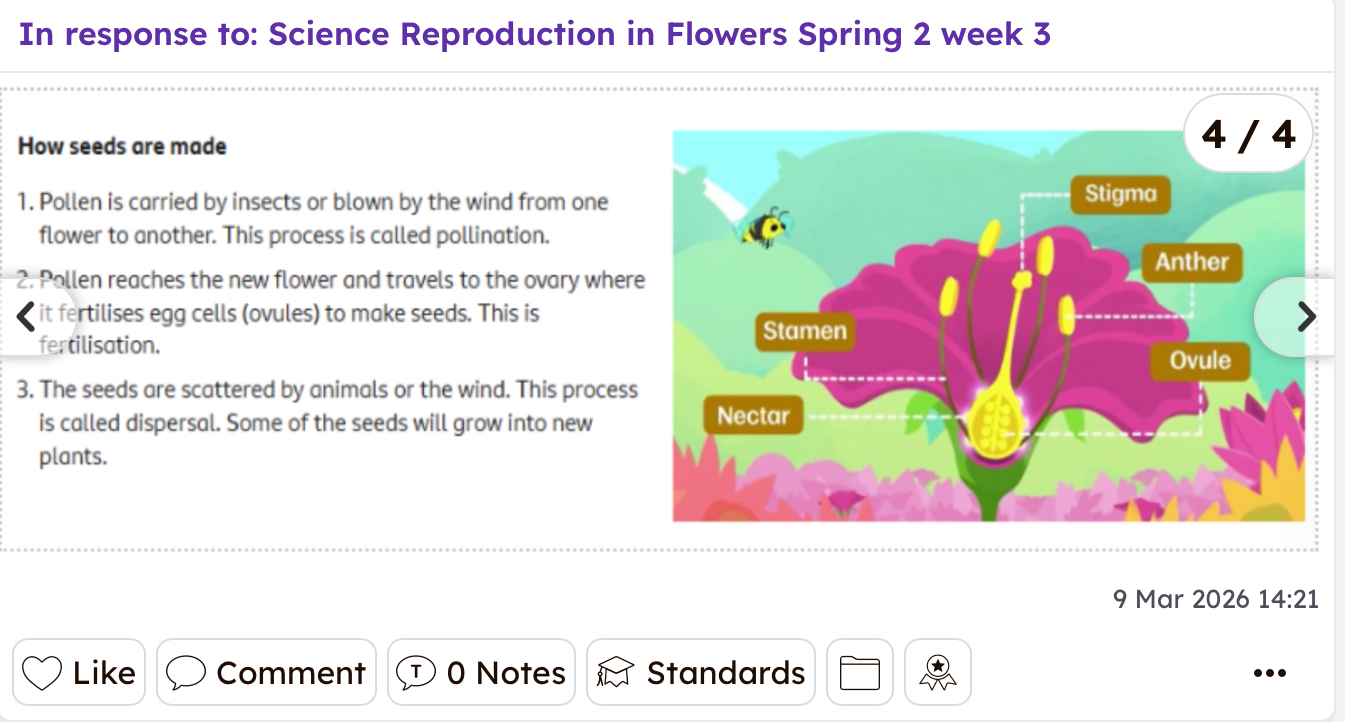
Task: Open the folder icon button
Action: tap(859, 673)
